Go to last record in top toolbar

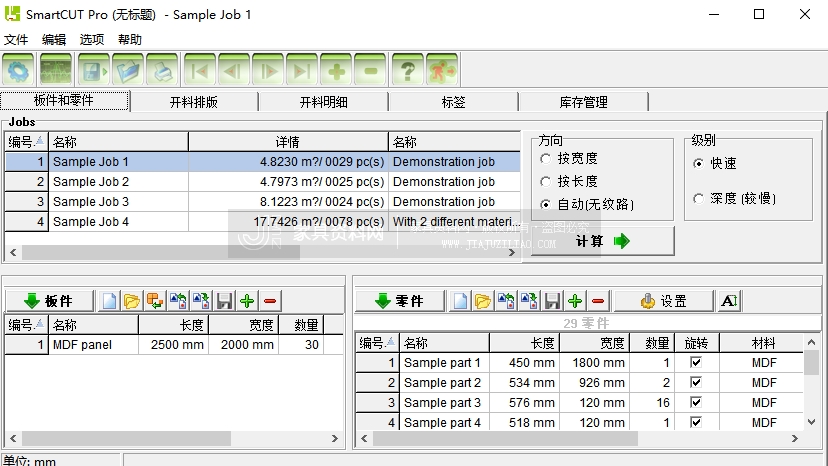[x=302, y=70]
